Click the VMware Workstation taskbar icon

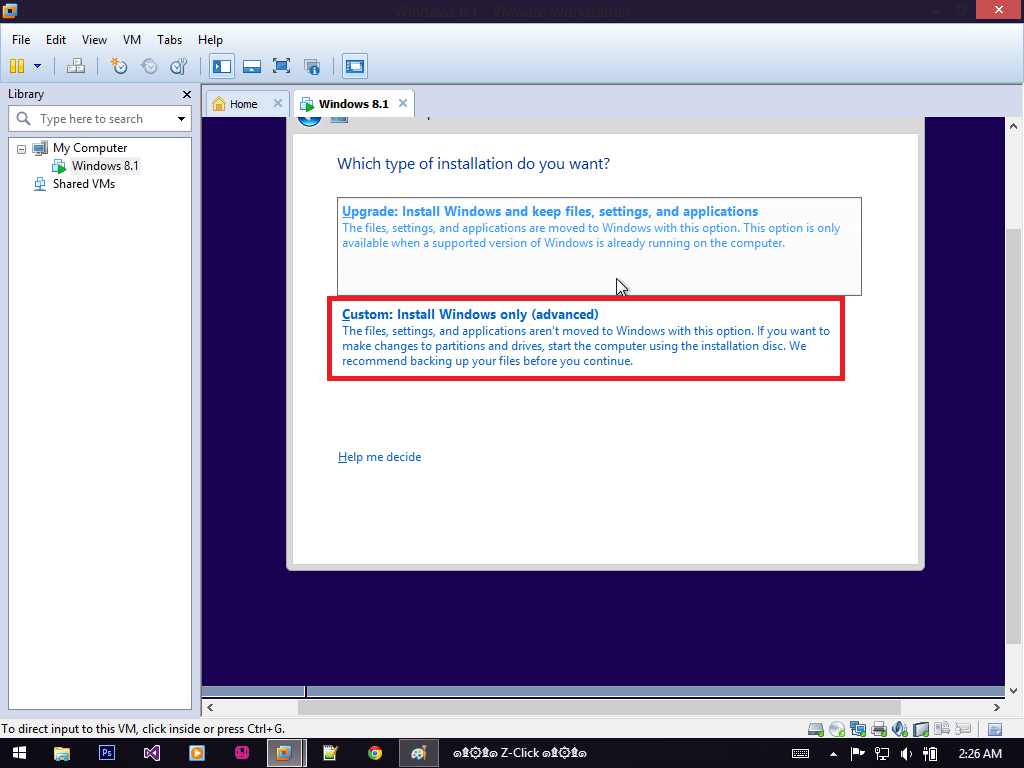coord(285,753)
